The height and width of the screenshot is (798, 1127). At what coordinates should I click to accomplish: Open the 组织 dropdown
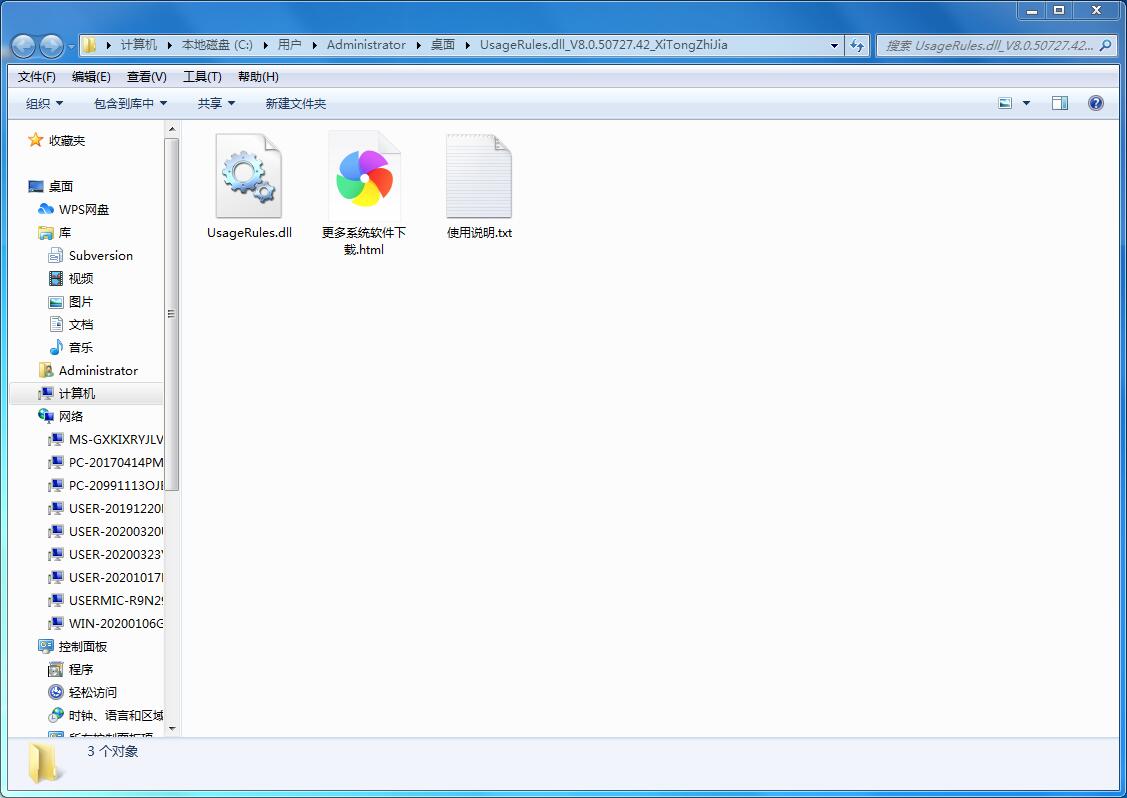pyautogui.click(x=44, y=104)
